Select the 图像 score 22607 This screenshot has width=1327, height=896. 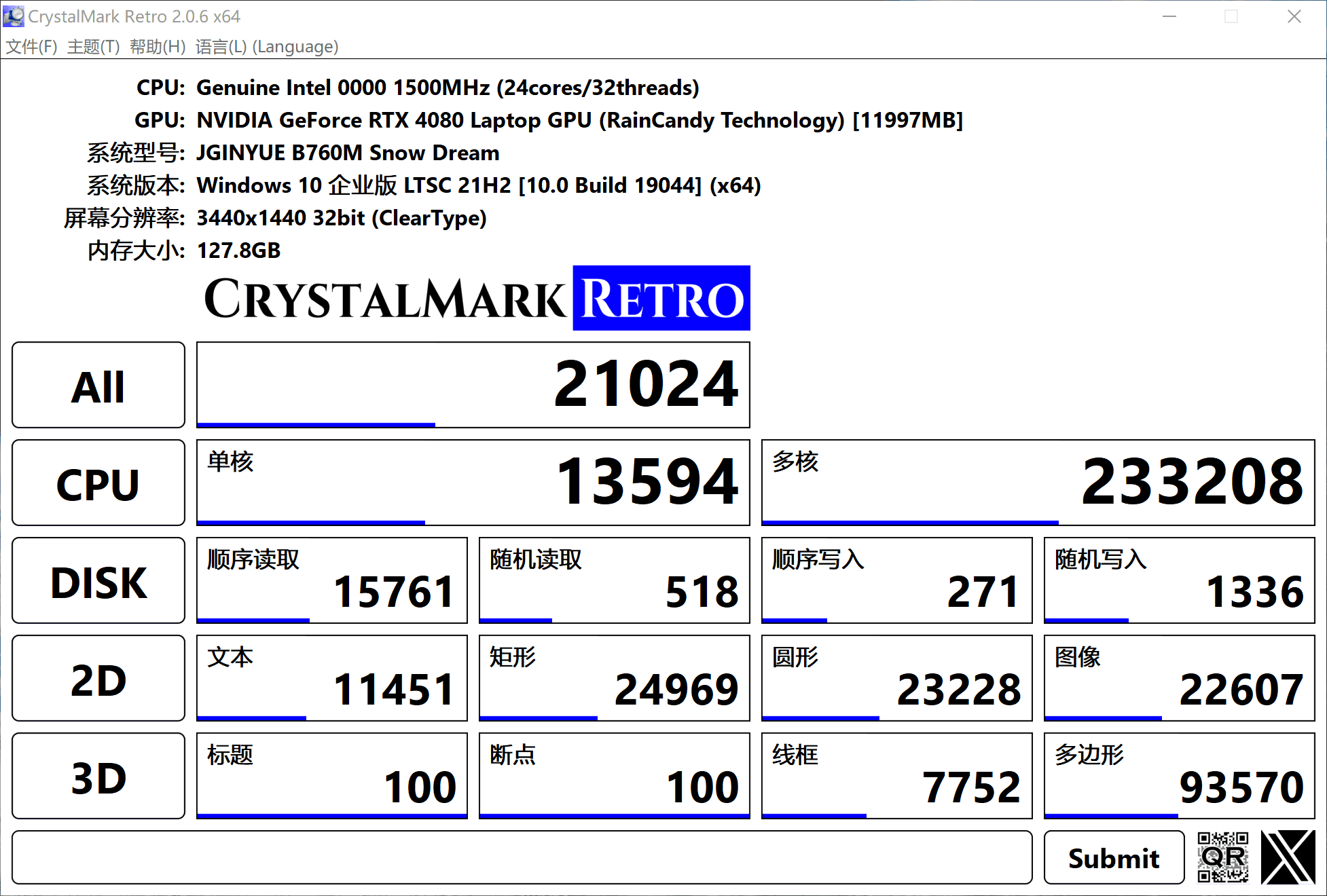(x=1180, y=678)
